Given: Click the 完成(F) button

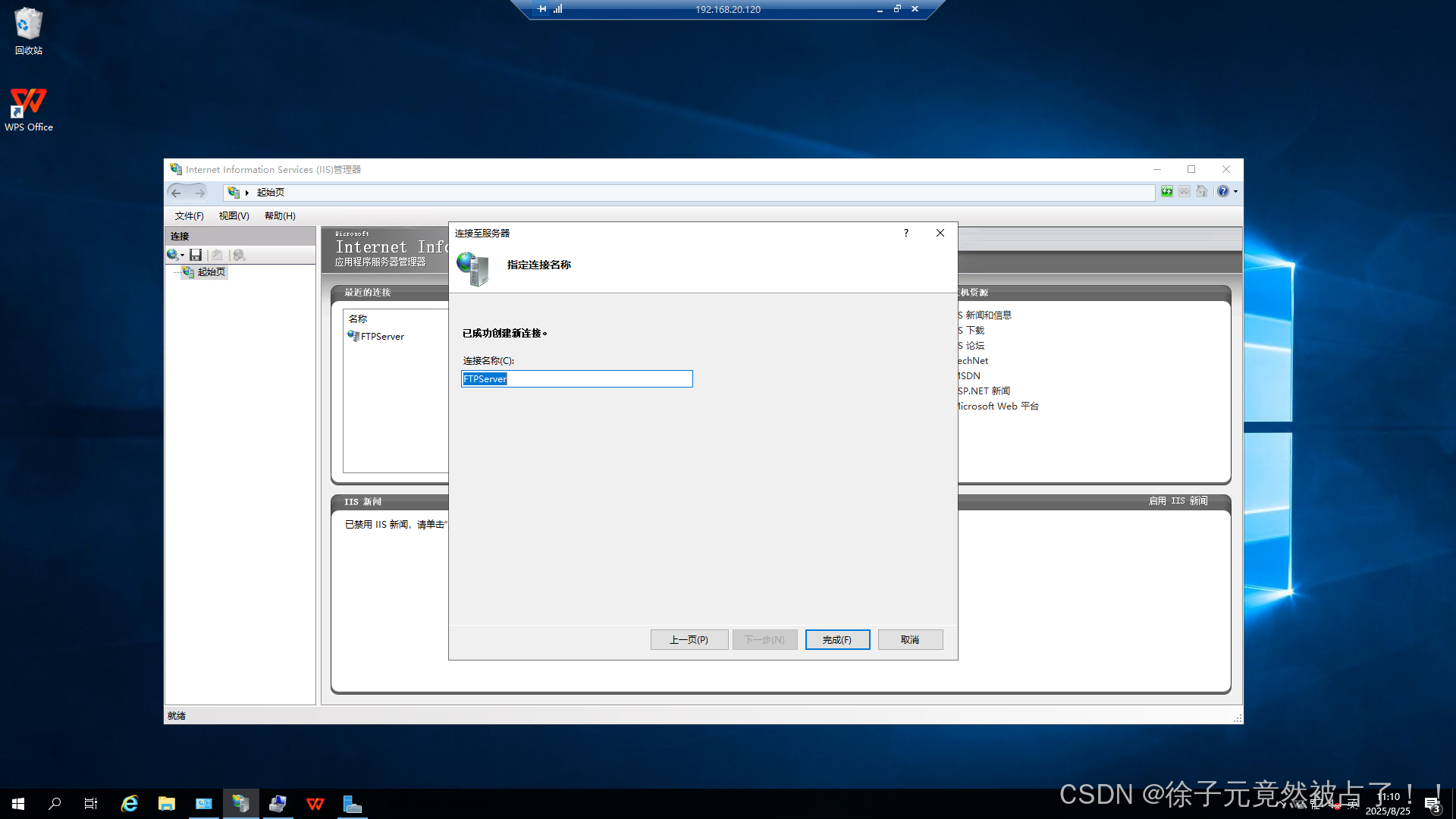Looking at the screenshot, I should click(x=837, y=640).
